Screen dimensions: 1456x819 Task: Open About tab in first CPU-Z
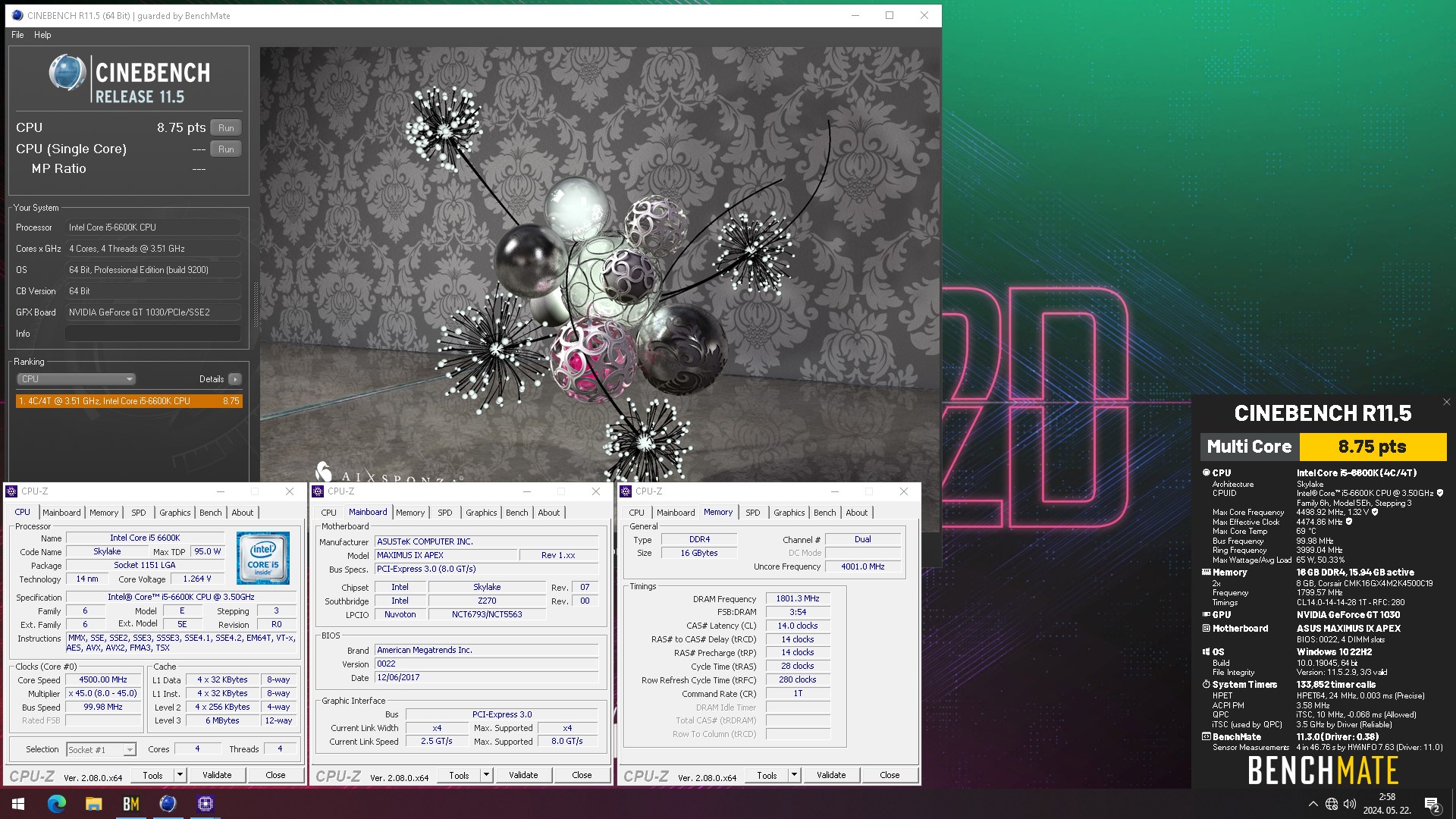click(243, 513)
